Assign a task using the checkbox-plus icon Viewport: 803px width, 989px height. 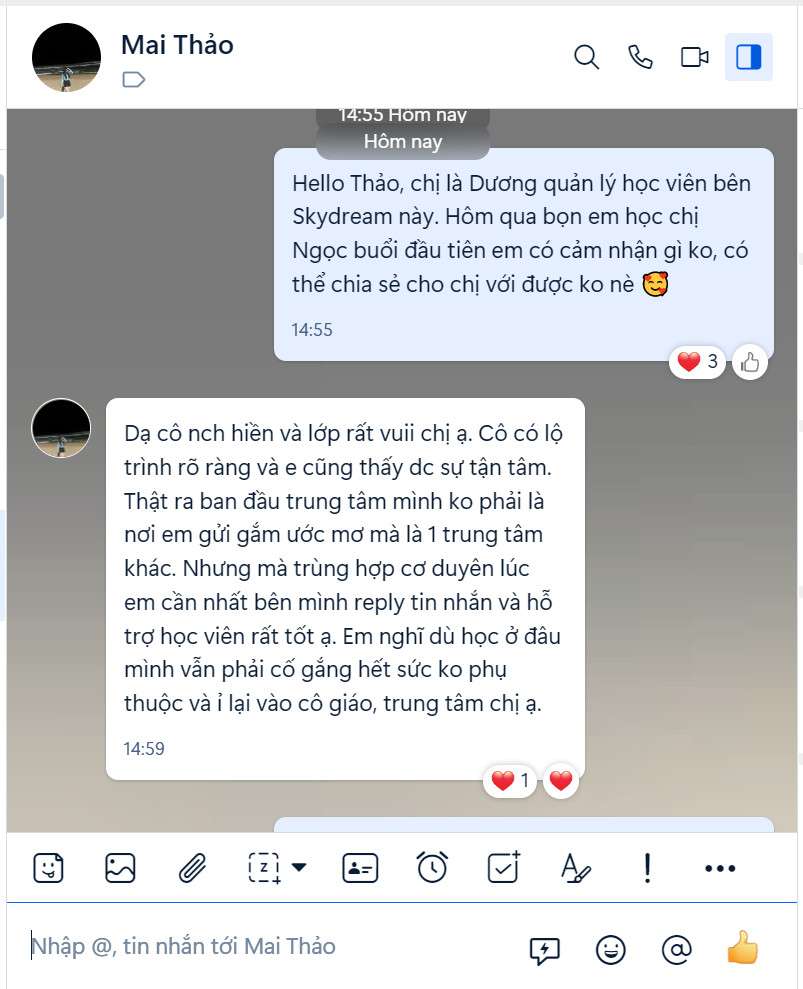(x=504, y=867)
